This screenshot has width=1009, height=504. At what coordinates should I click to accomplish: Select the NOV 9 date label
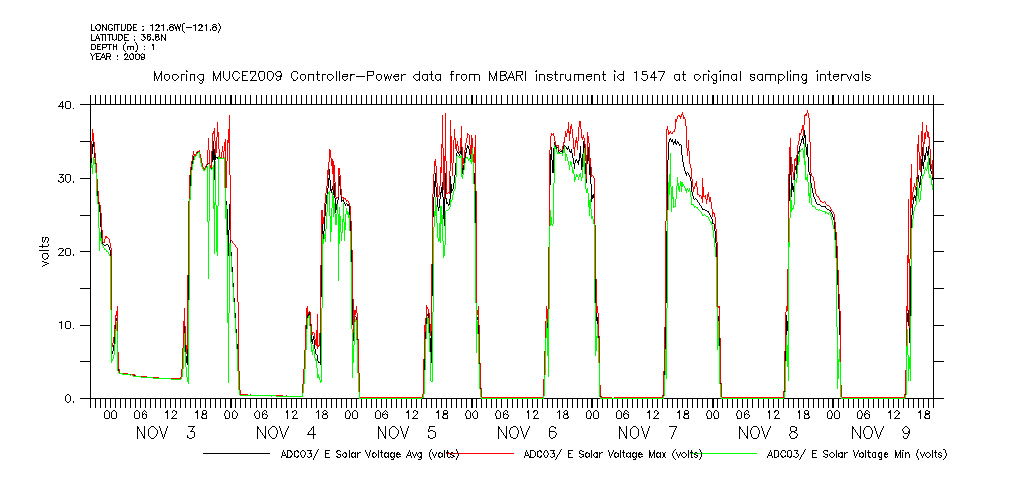click(x=884, y=433)
